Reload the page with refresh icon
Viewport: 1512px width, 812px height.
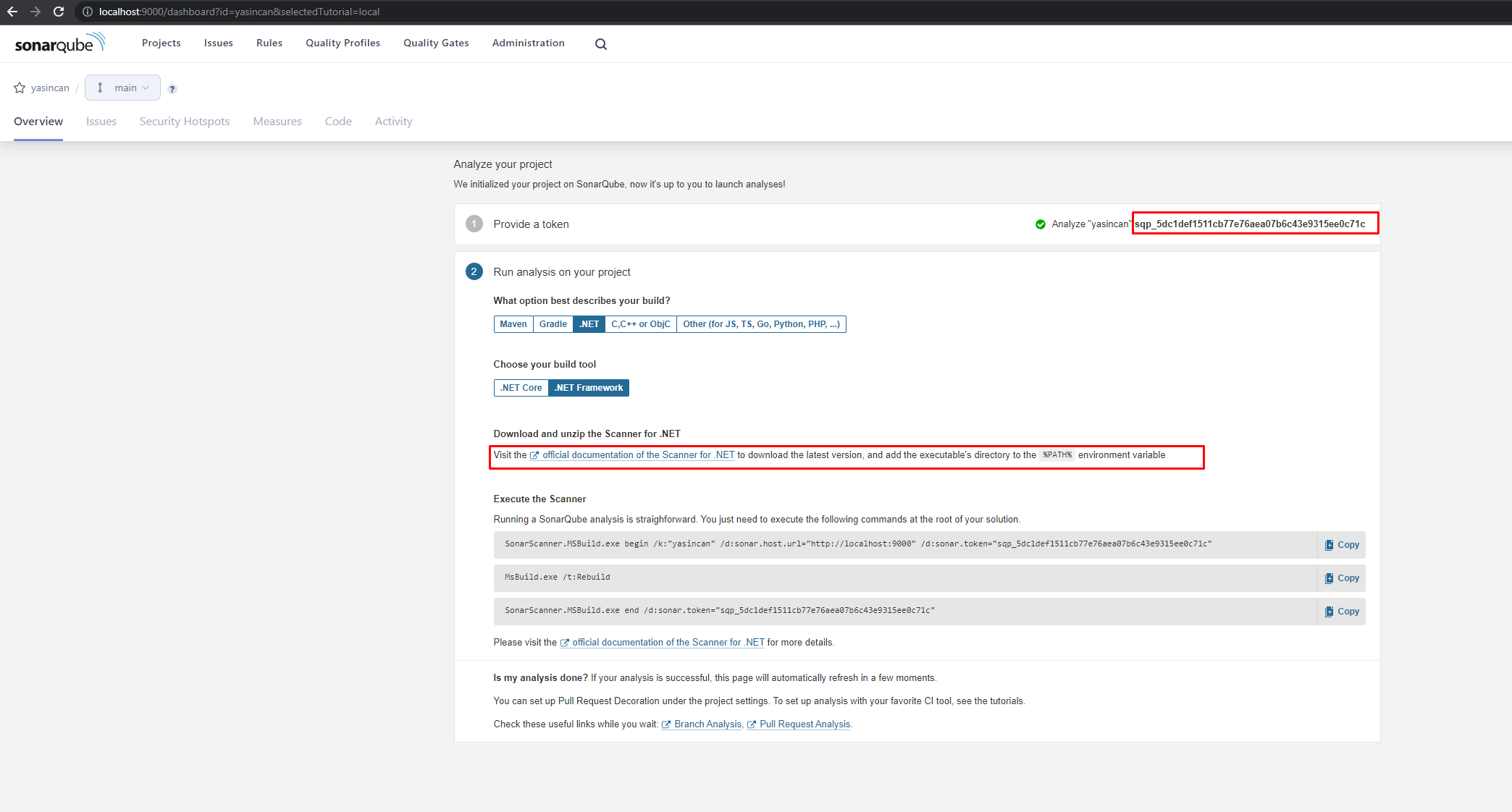59,12
